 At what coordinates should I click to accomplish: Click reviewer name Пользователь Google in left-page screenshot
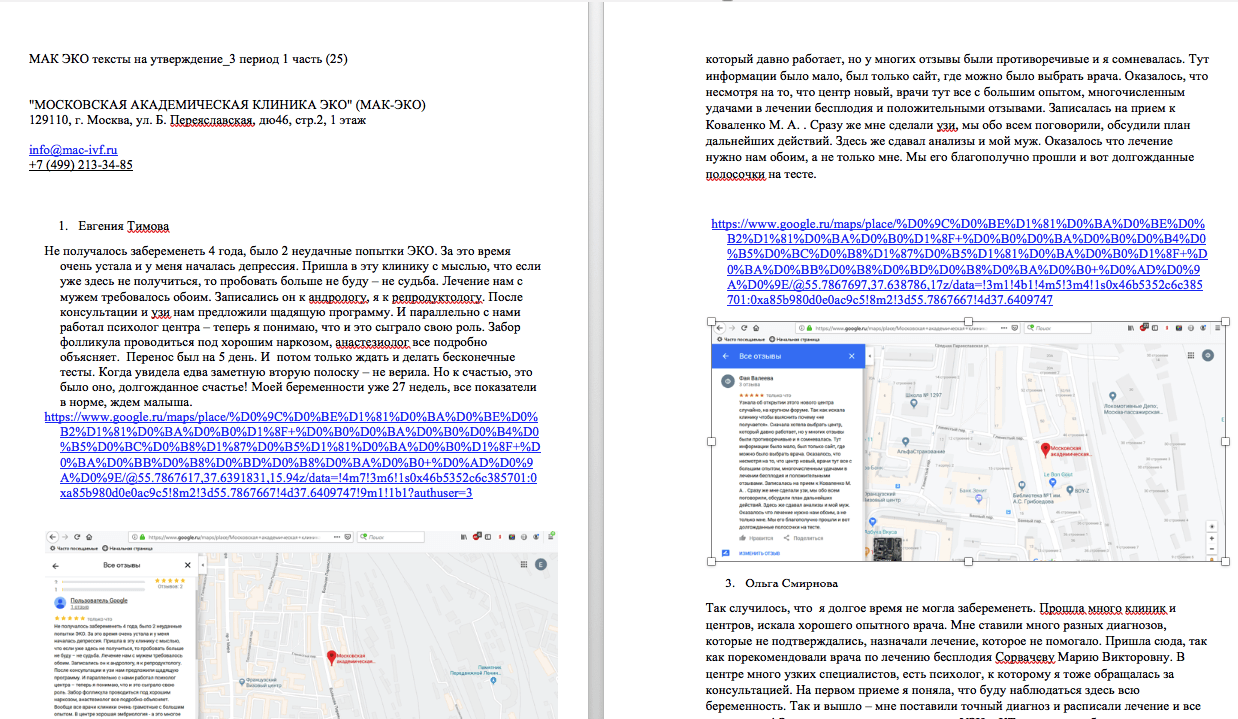99,601
